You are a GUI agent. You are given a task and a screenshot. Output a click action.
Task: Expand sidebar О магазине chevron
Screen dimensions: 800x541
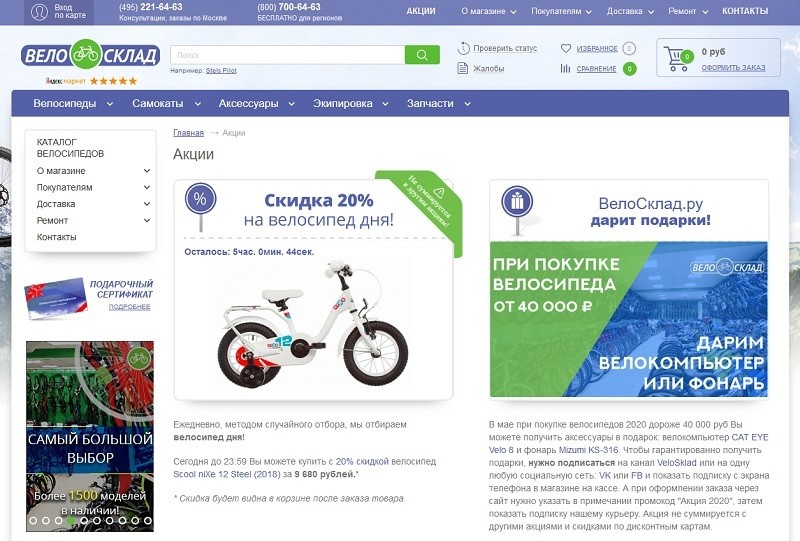(147, 171)
